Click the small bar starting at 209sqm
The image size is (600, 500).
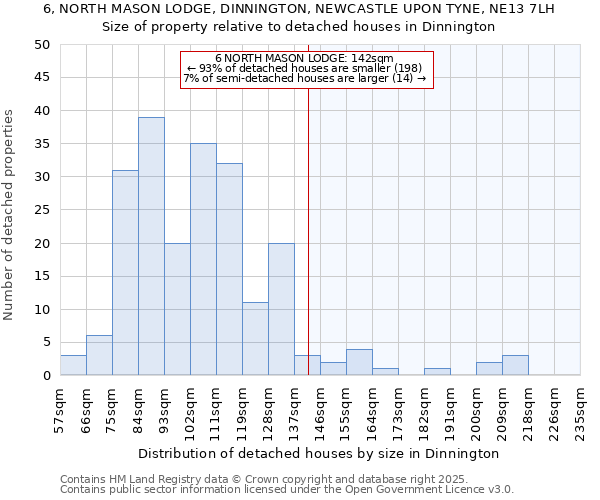pyautogui.click(x=515, y=365)
